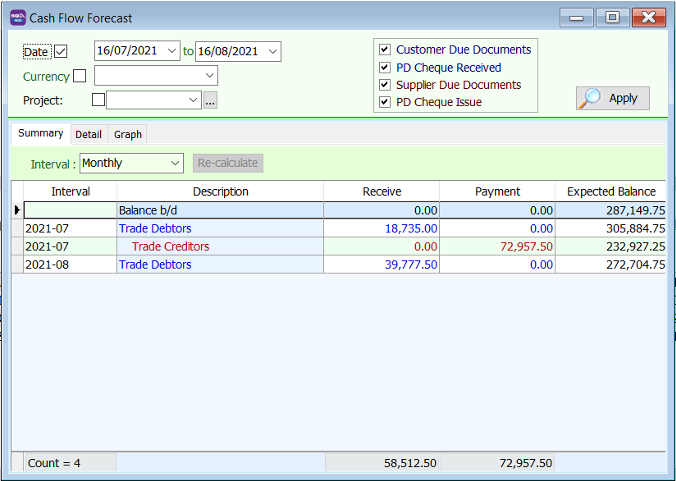Image resolution: width=676 pixels, height=481 pixels.
Task: Untick PD Cheque Issue checkbox
Action: [x=384, y=102]
